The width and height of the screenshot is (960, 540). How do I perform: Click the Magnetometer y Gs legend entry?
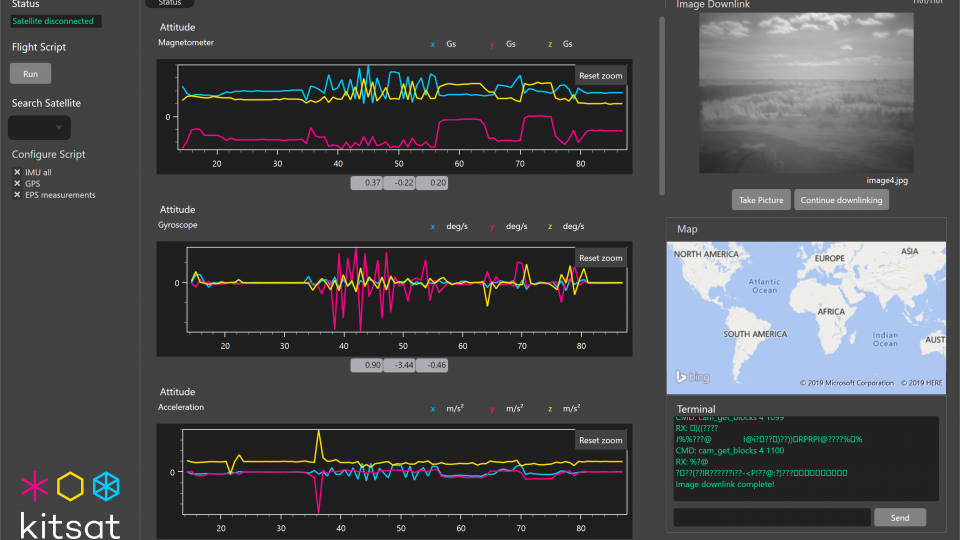click(x=503, y=44)
